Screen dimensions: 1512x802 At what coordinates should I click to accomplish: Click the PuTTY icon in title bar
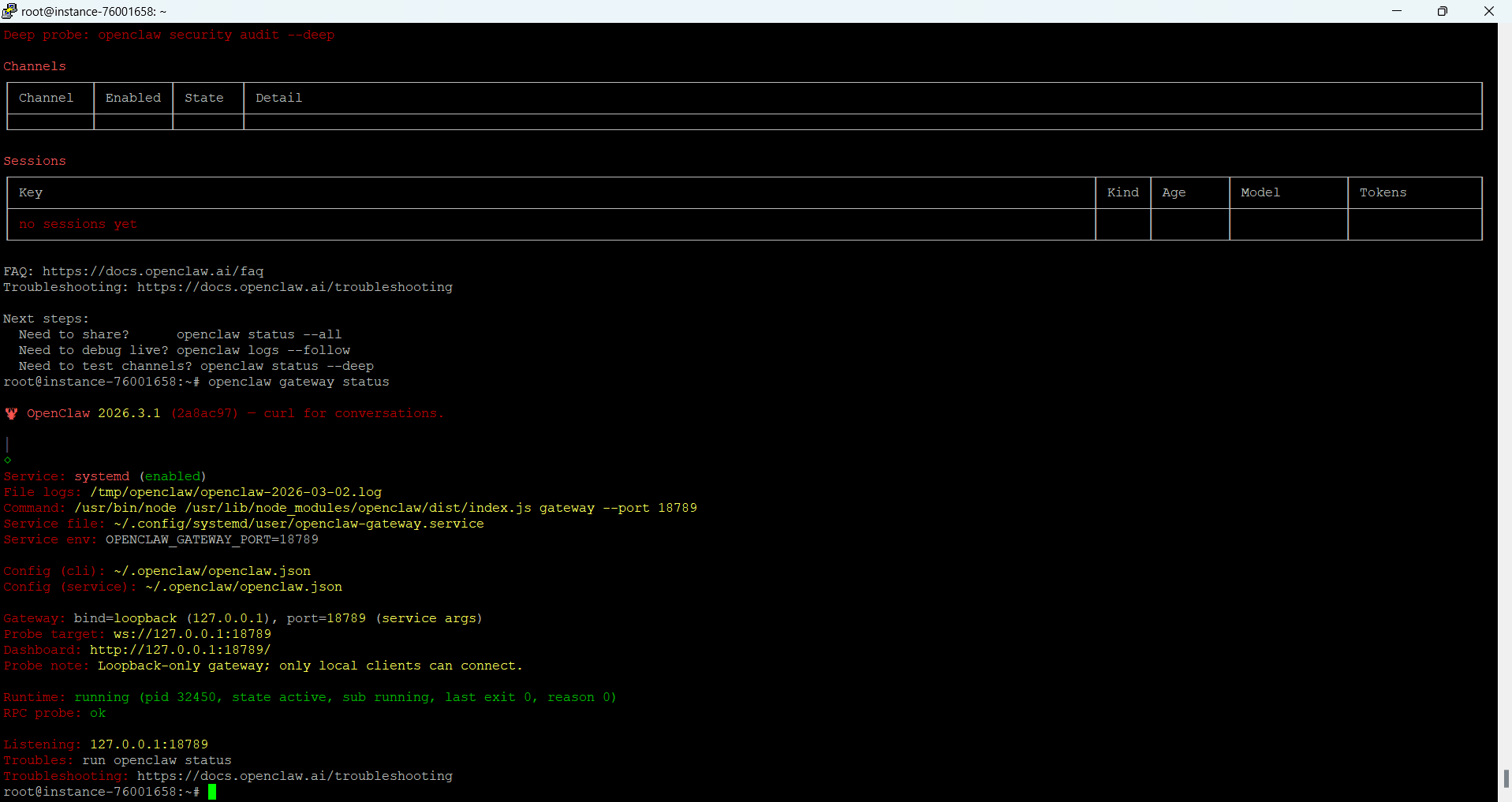tap(9, 11)
